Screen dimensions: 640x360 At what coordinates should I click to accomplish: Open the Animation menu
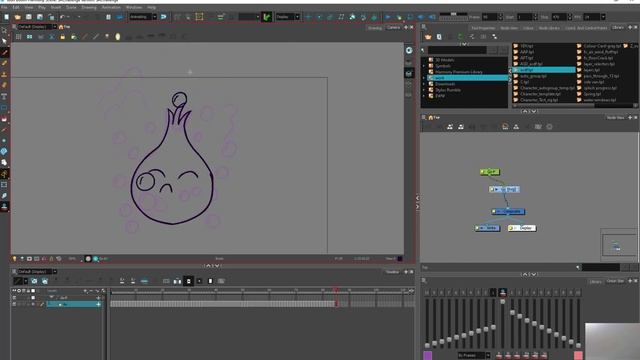(x=111, y=7)
